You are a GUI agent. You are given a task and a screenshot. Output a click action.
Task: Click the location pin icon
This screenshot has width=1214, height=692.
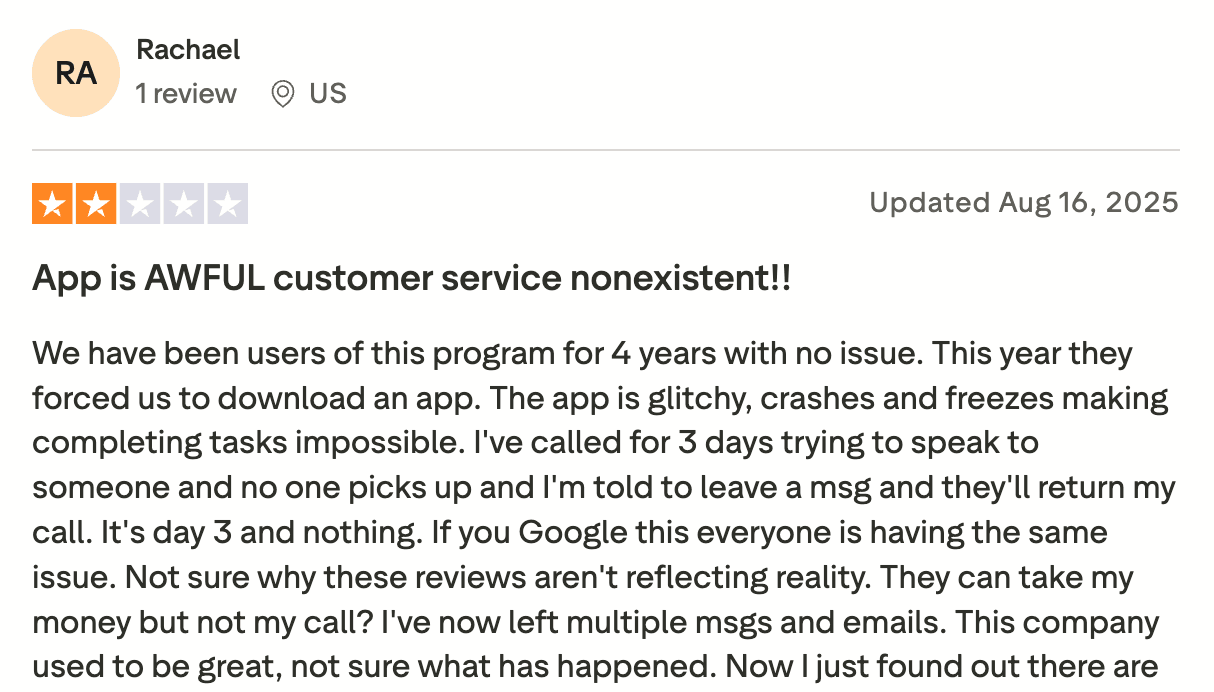[283, 94]
